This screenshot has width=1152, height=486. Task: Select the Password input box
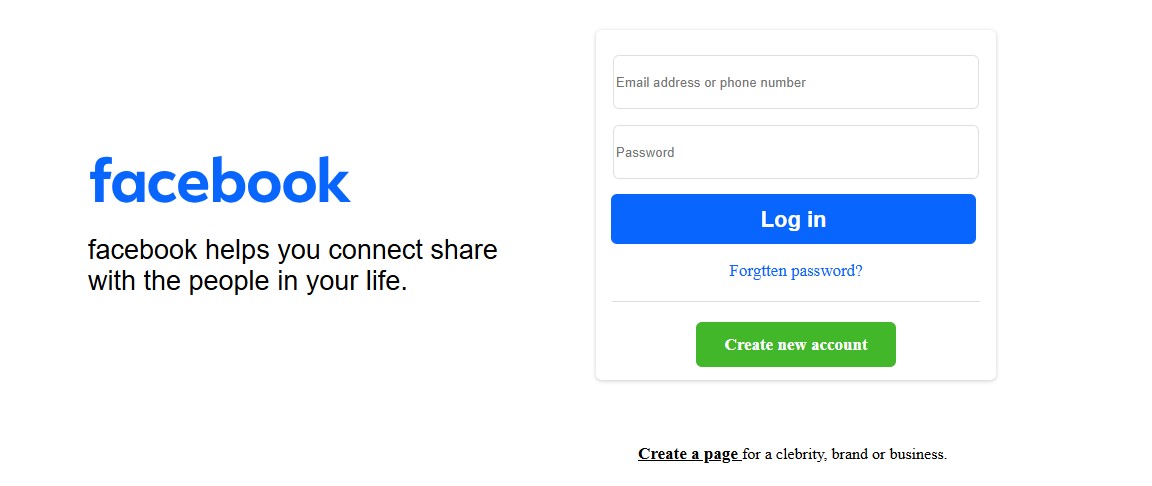tap(796, 152)
